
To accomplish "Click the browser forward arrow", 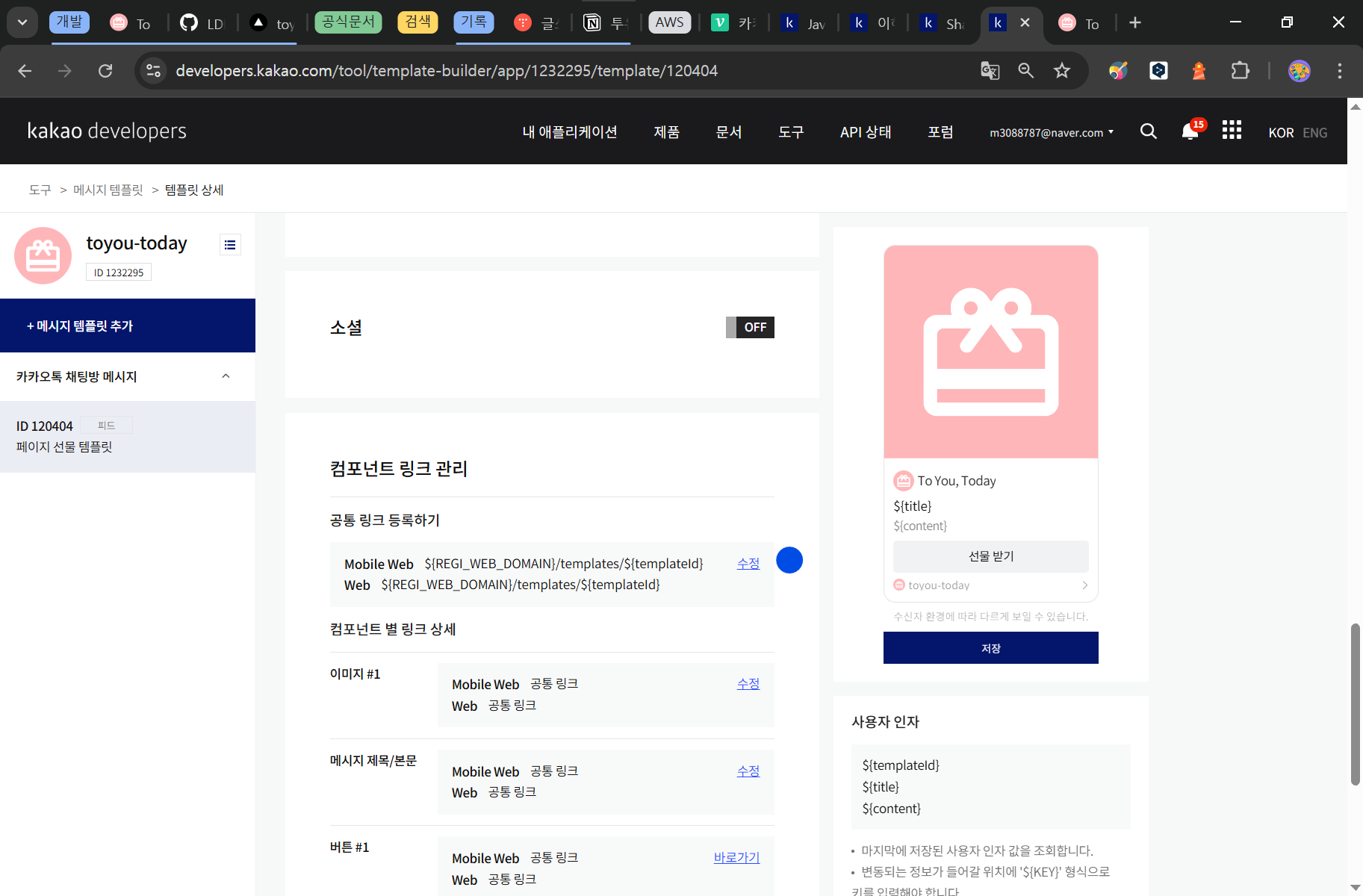I will [65, 71].
